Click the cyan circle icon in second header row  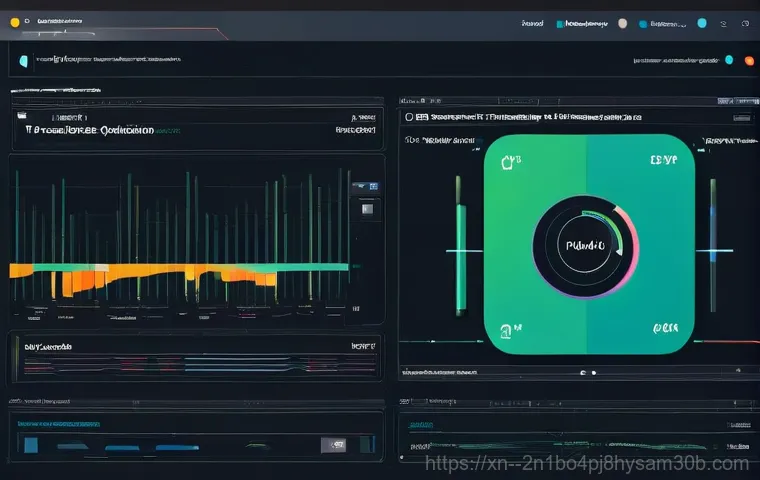click(23, 61)
